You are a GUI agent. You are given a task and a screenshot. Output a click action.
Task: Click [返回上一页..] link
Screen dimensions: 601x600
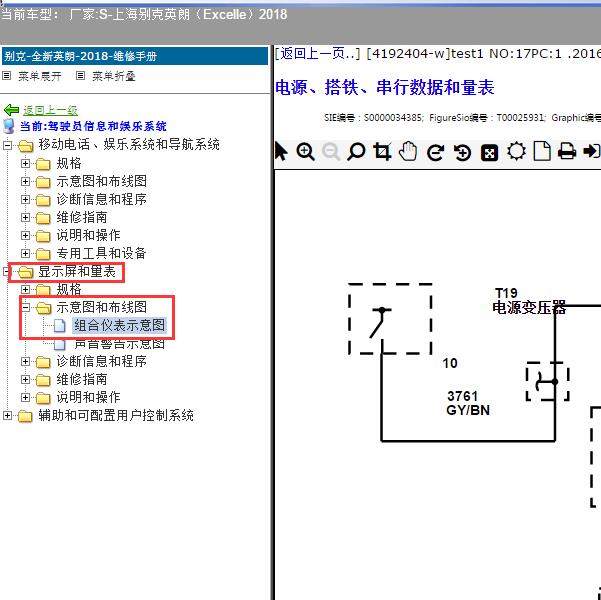pyautogui.click(x=318, y=53)
